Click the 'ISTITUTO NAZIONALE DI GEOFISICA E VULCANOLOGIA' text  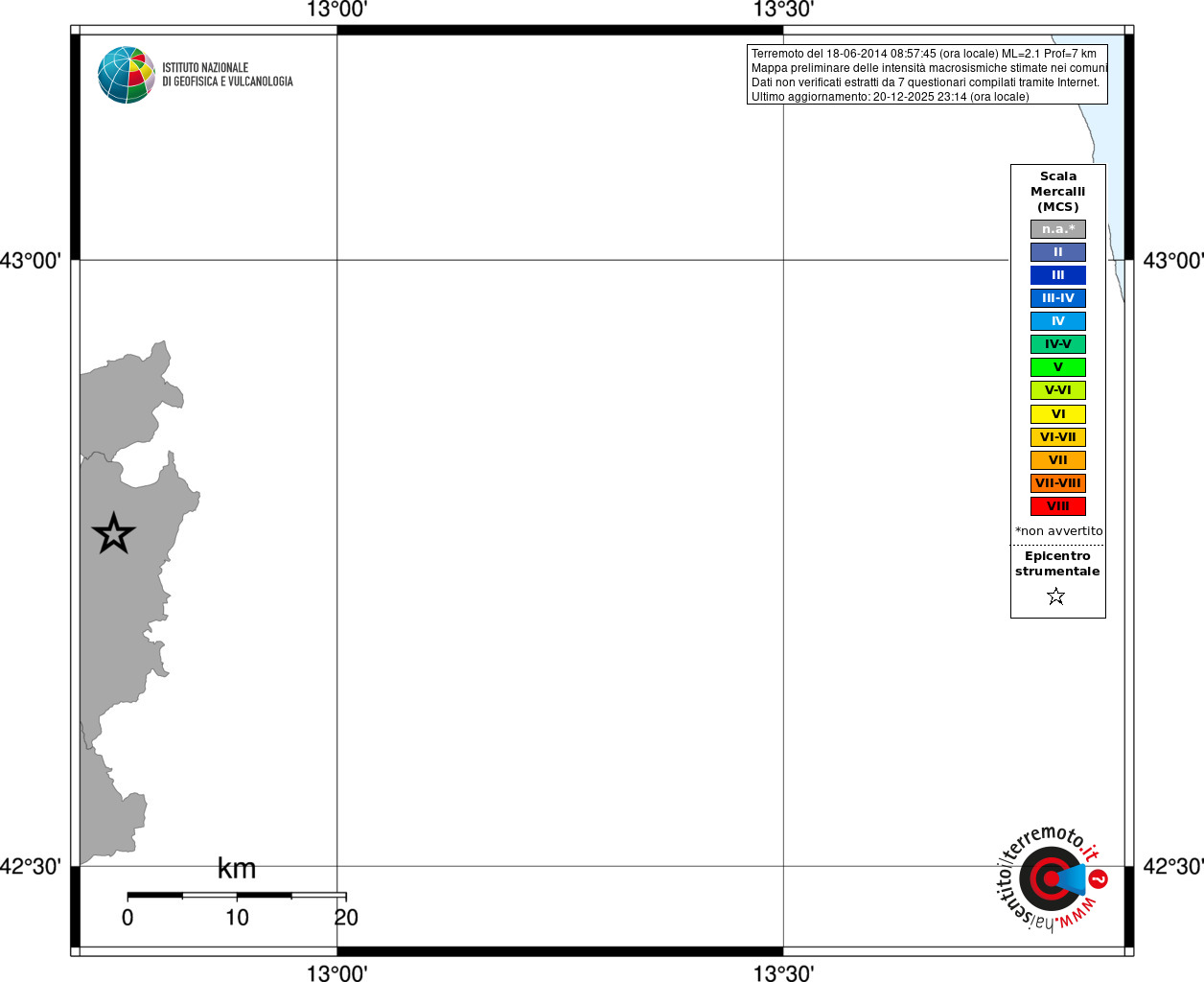tap(227, 75)
